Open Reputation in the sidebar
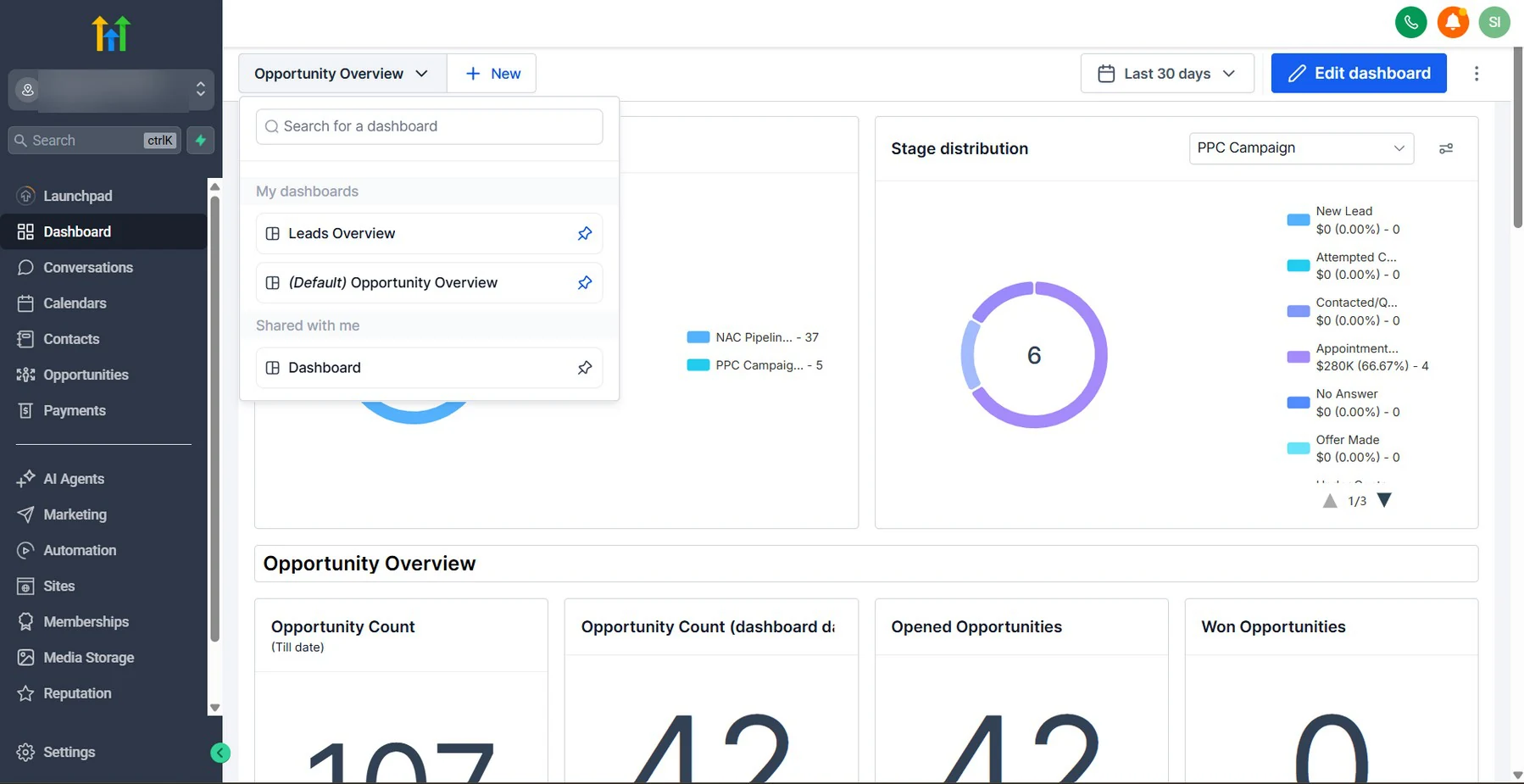This screenshot has width=1524, height=784. [103, 693]
